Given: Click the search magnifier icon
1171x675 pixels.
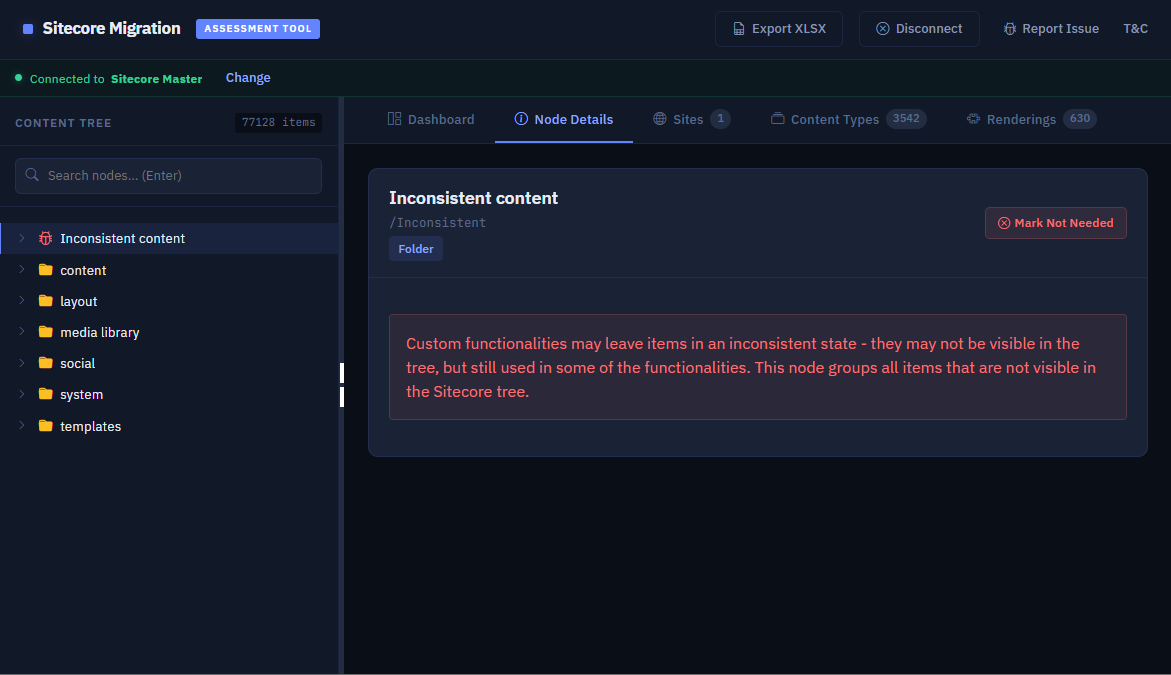Looking at the screenshot, I should tap(33, 175).
